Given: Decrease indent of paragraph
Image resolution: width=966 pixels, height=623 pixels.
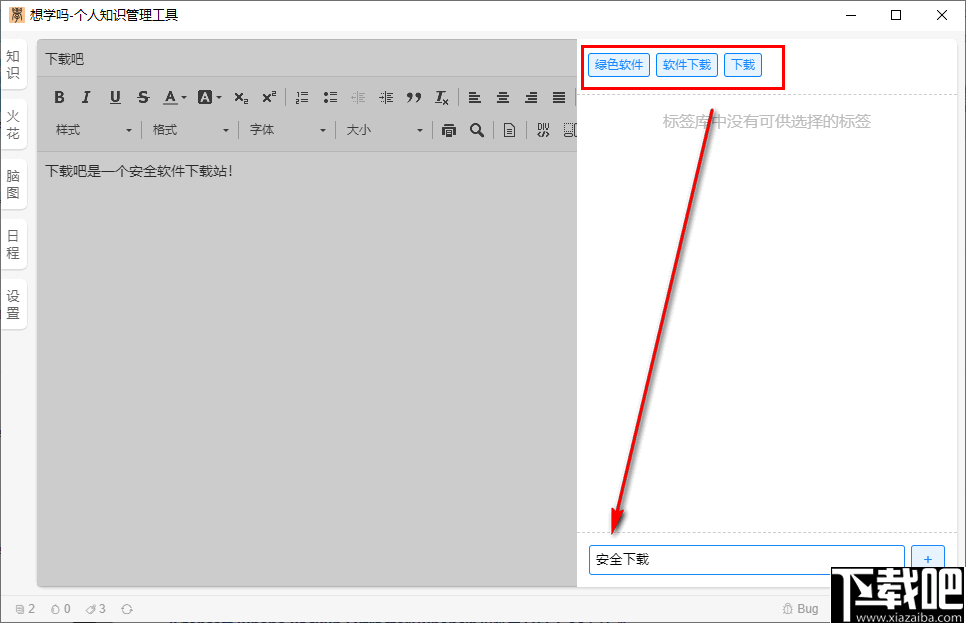Looking at the screenshot, I should tap(358, 97).
